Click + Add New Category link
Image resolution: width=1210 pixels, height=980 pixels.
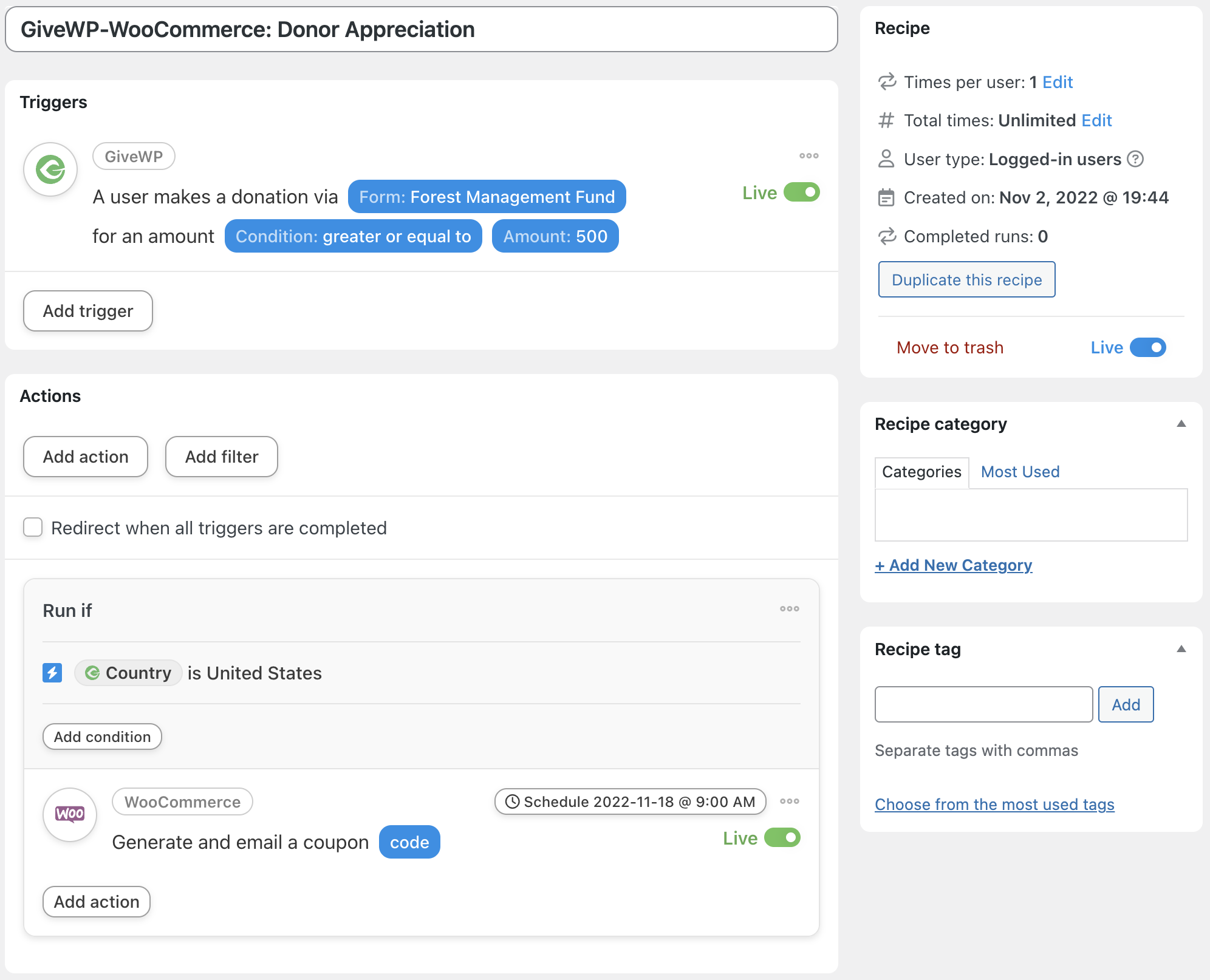pos(953,565)
